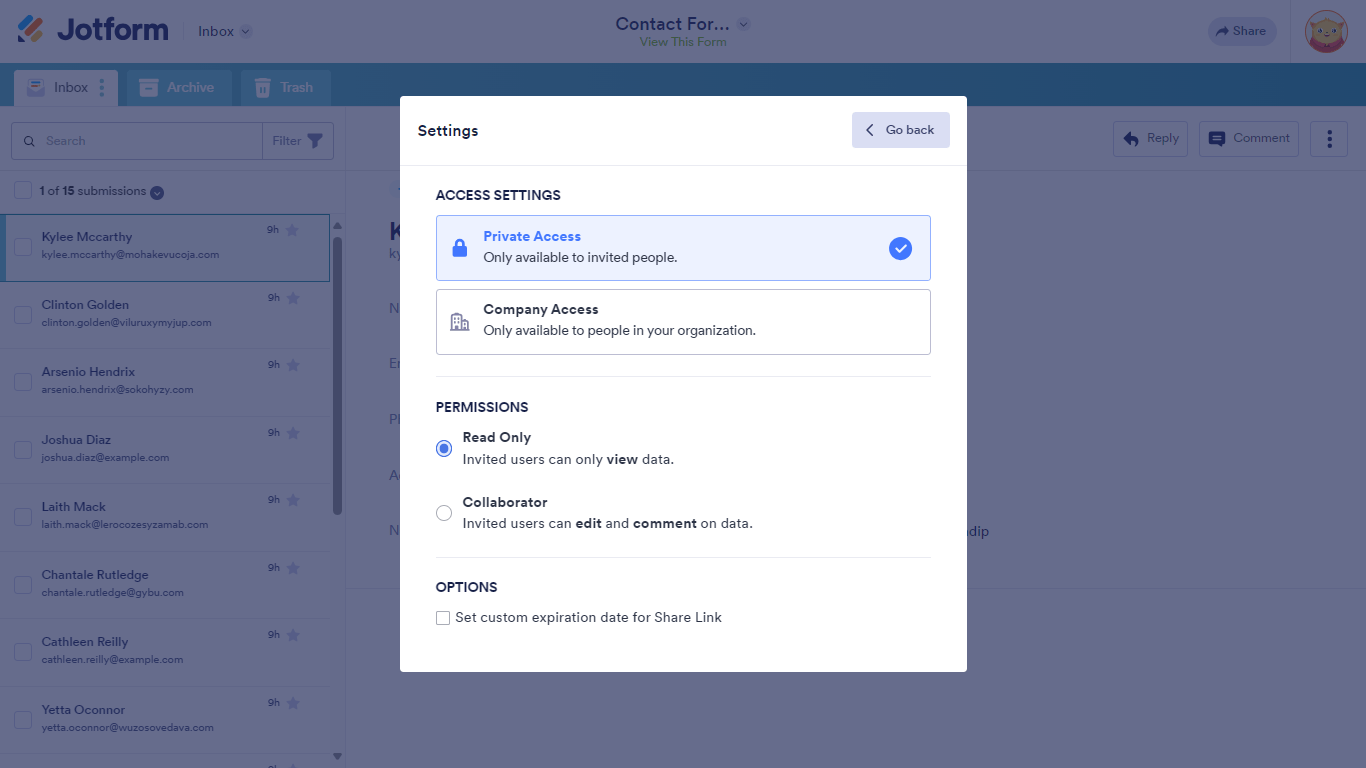Click the Go back button
Viewport: 1366px width, 768px height.
pos(900,130)
